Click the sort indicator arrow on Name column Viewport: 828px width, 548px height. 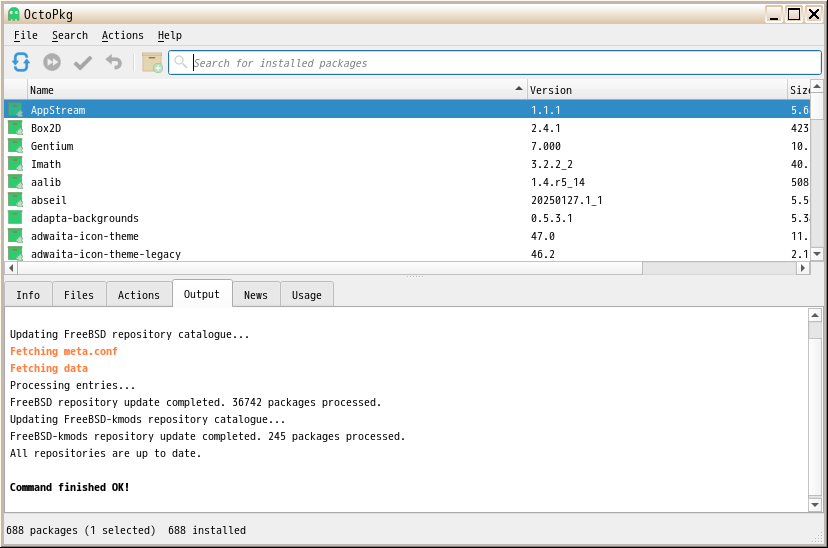(x=519, y=89)
